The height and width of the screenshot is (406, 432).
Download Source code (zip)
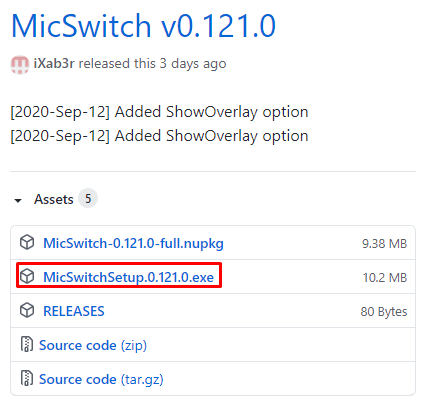[93, 345]
